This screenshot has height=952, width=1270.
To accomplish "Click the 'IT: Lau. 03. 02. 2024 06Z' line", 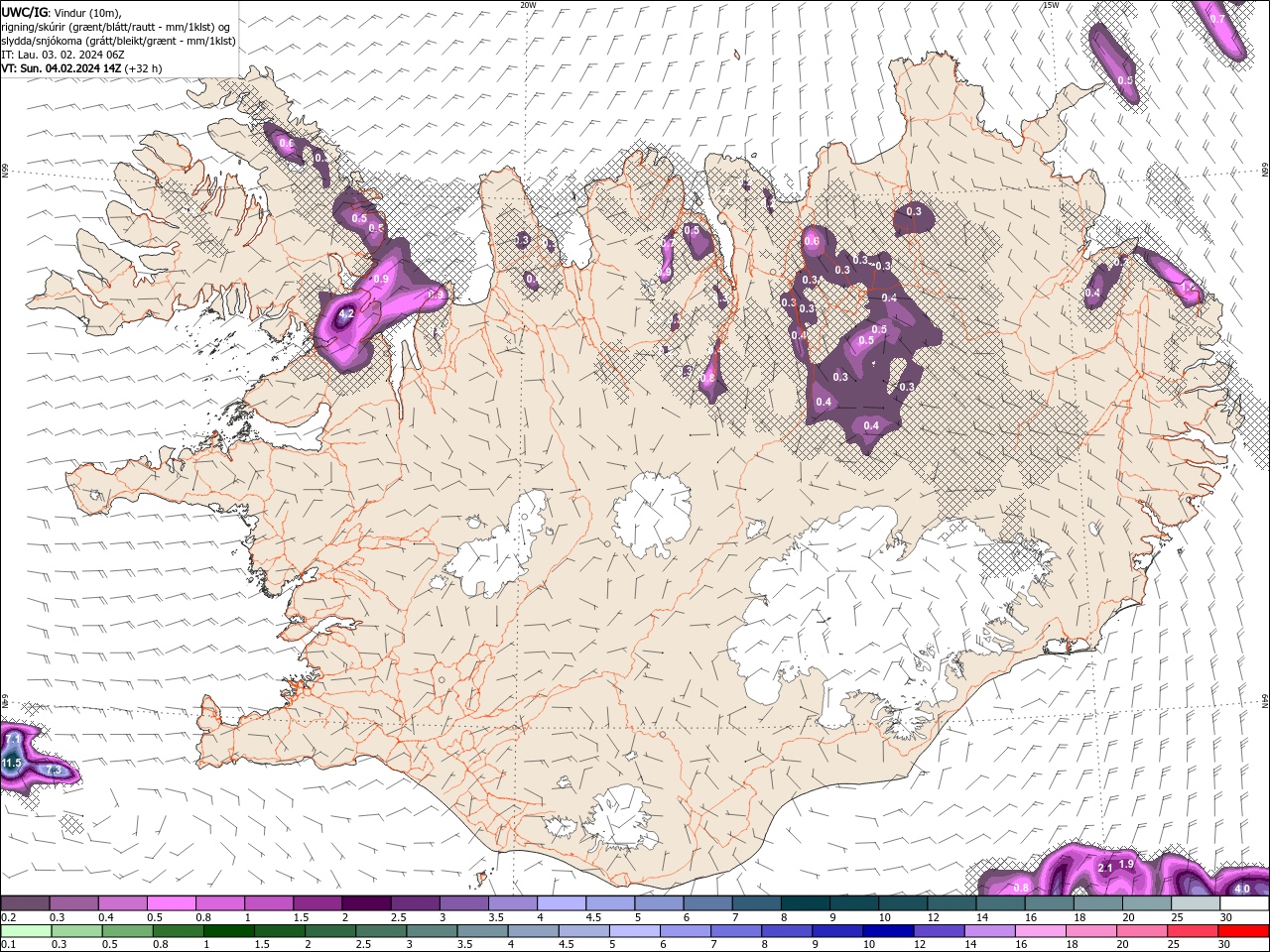I will (x=63, y=55).
